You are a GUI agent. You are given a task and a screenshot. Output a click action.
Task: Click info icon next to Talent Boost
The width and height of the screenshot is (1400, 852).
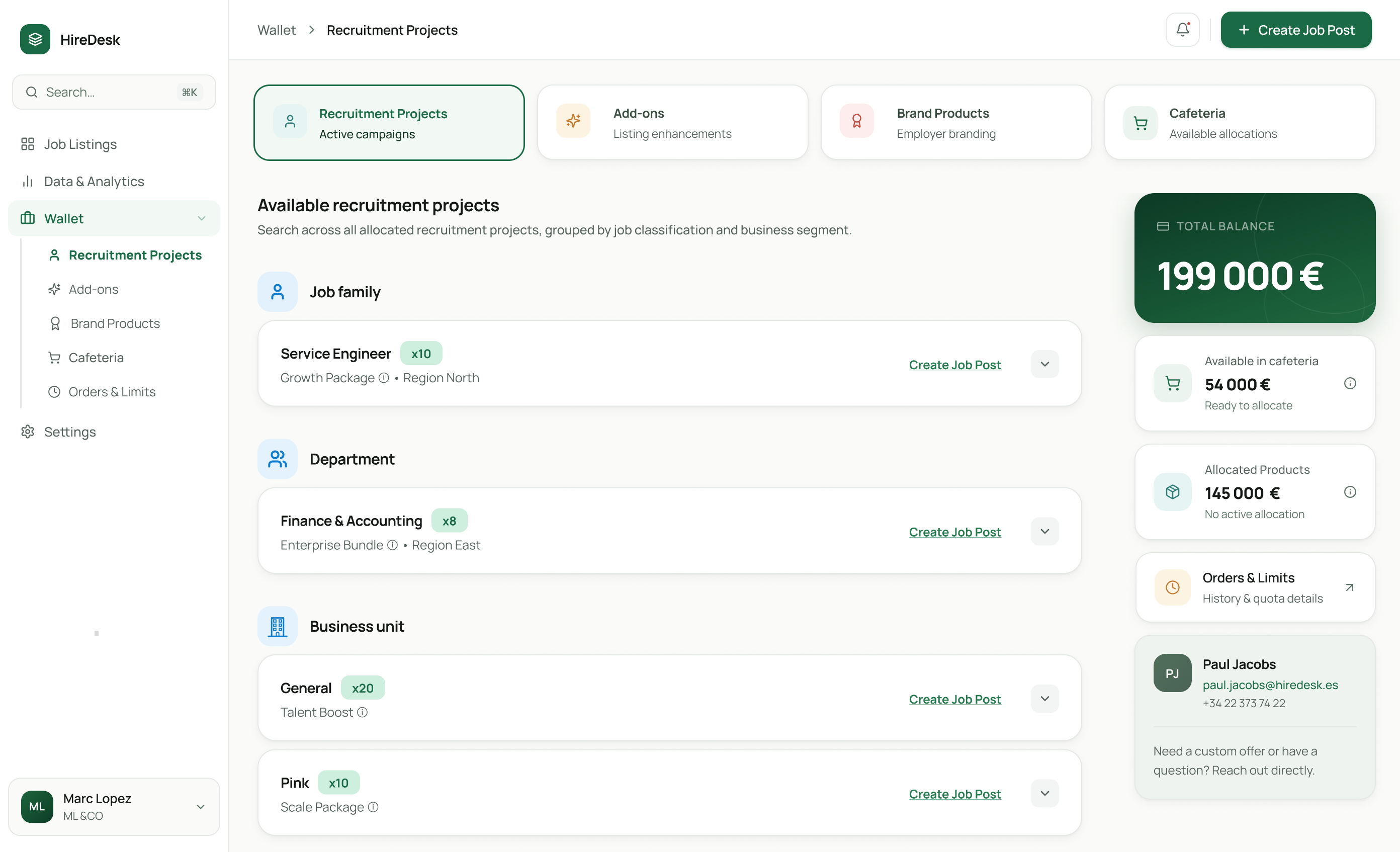(x=363, y=712)
